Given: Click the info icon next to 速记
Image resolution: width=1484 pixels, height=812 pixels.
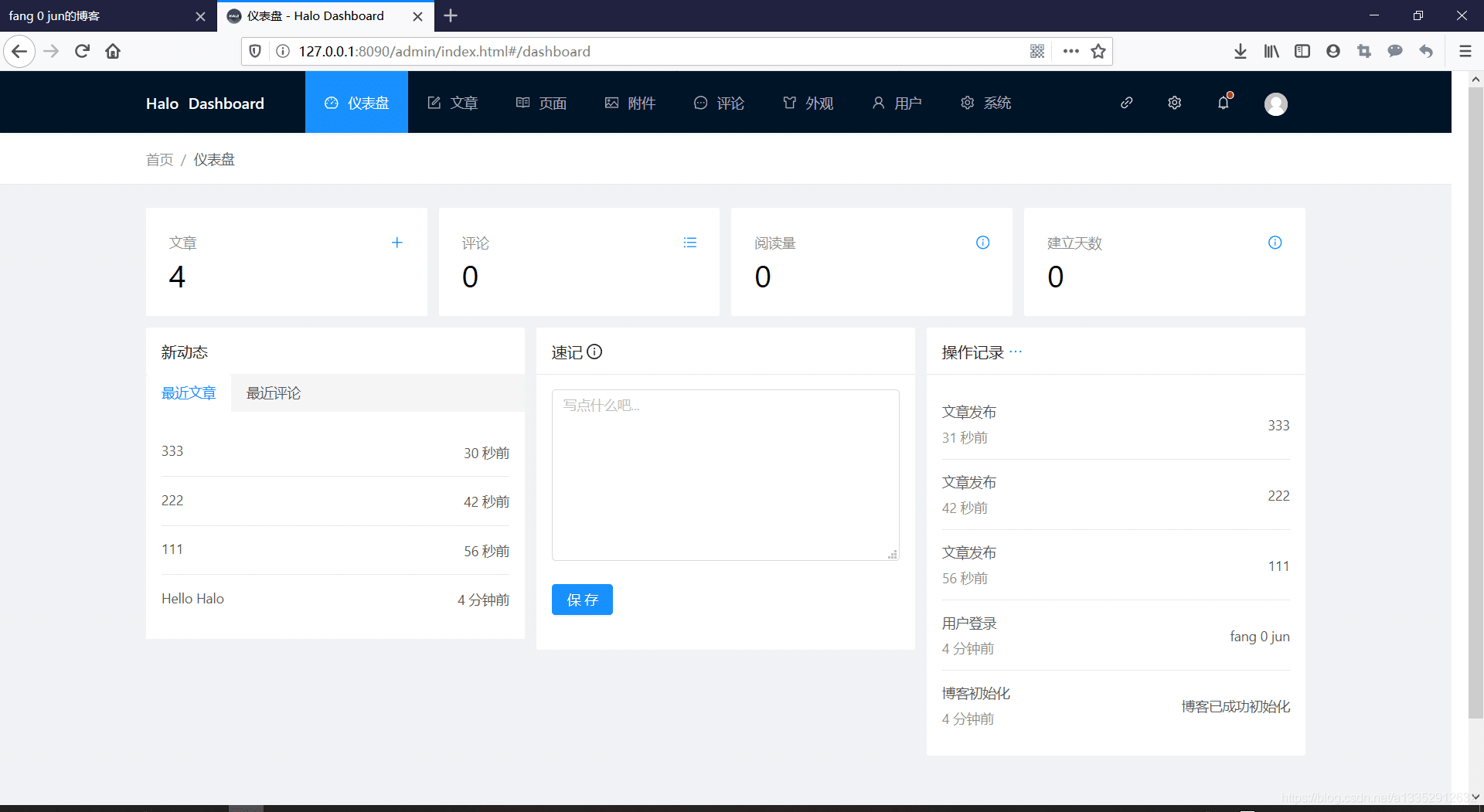Looking at the screenshot, I should click(594, 352).
